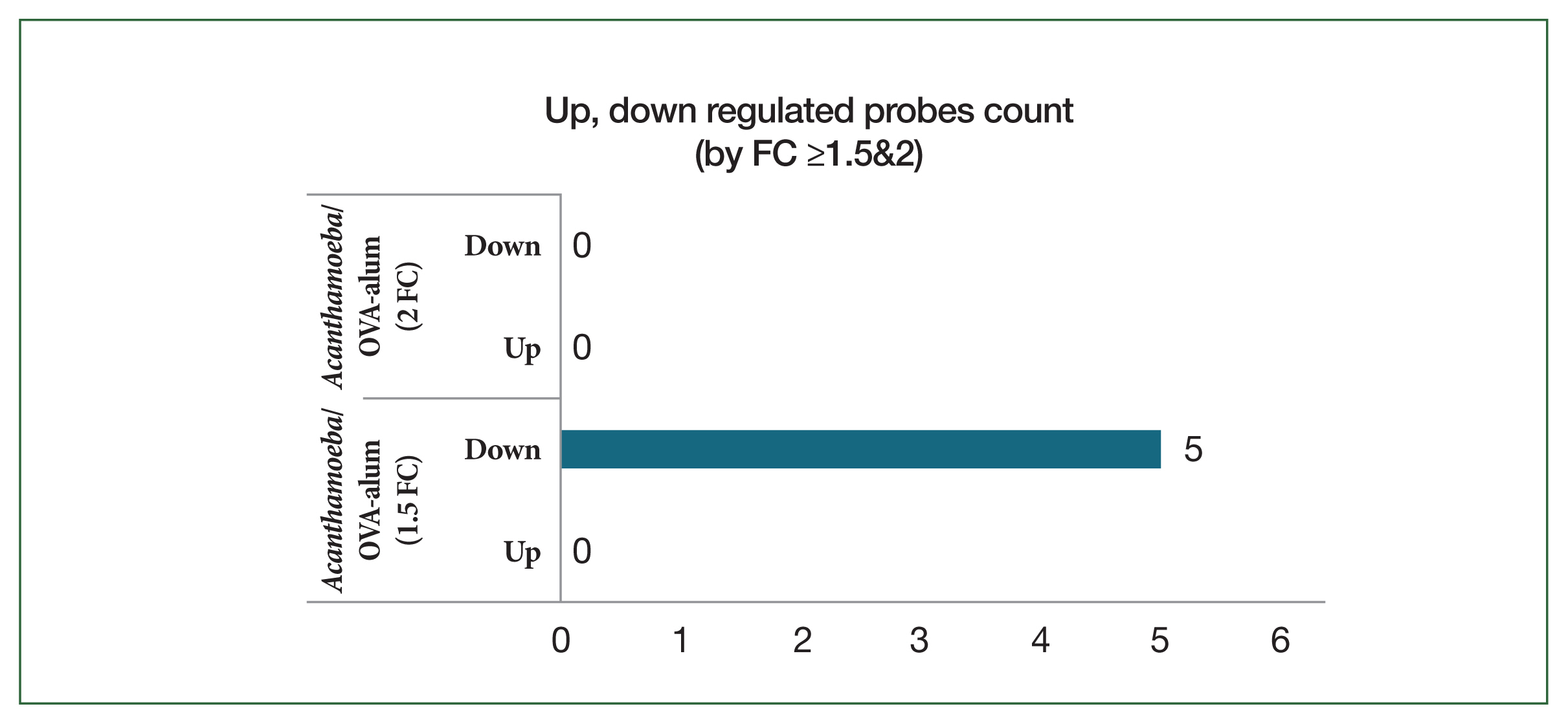Click the x-axis tick label 0

tap(561, 641)
